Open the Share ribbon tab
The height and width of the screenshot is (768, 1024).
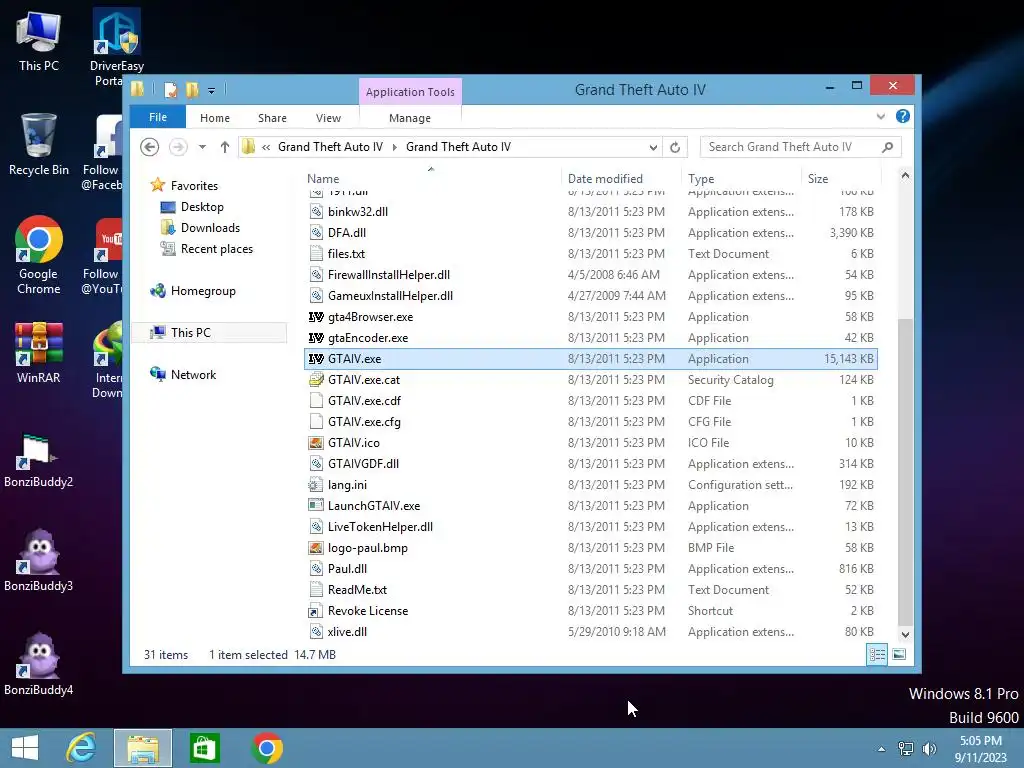[272, 118]
